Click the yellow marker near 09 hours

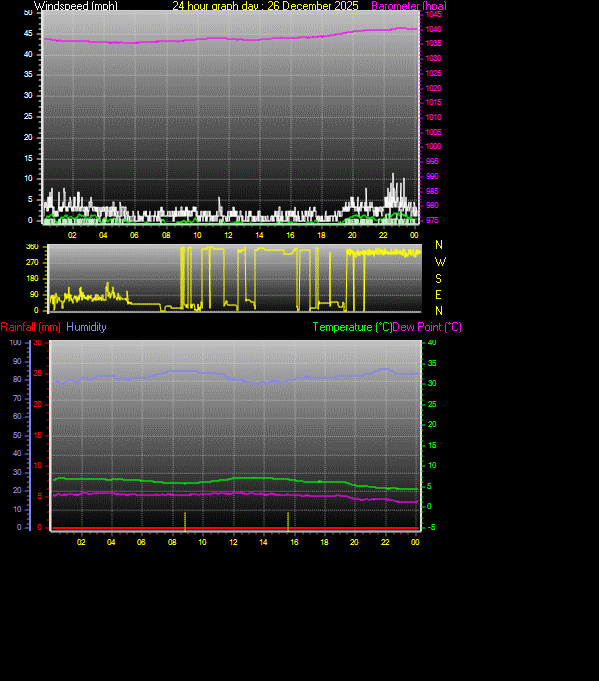(x=185, y=521)
